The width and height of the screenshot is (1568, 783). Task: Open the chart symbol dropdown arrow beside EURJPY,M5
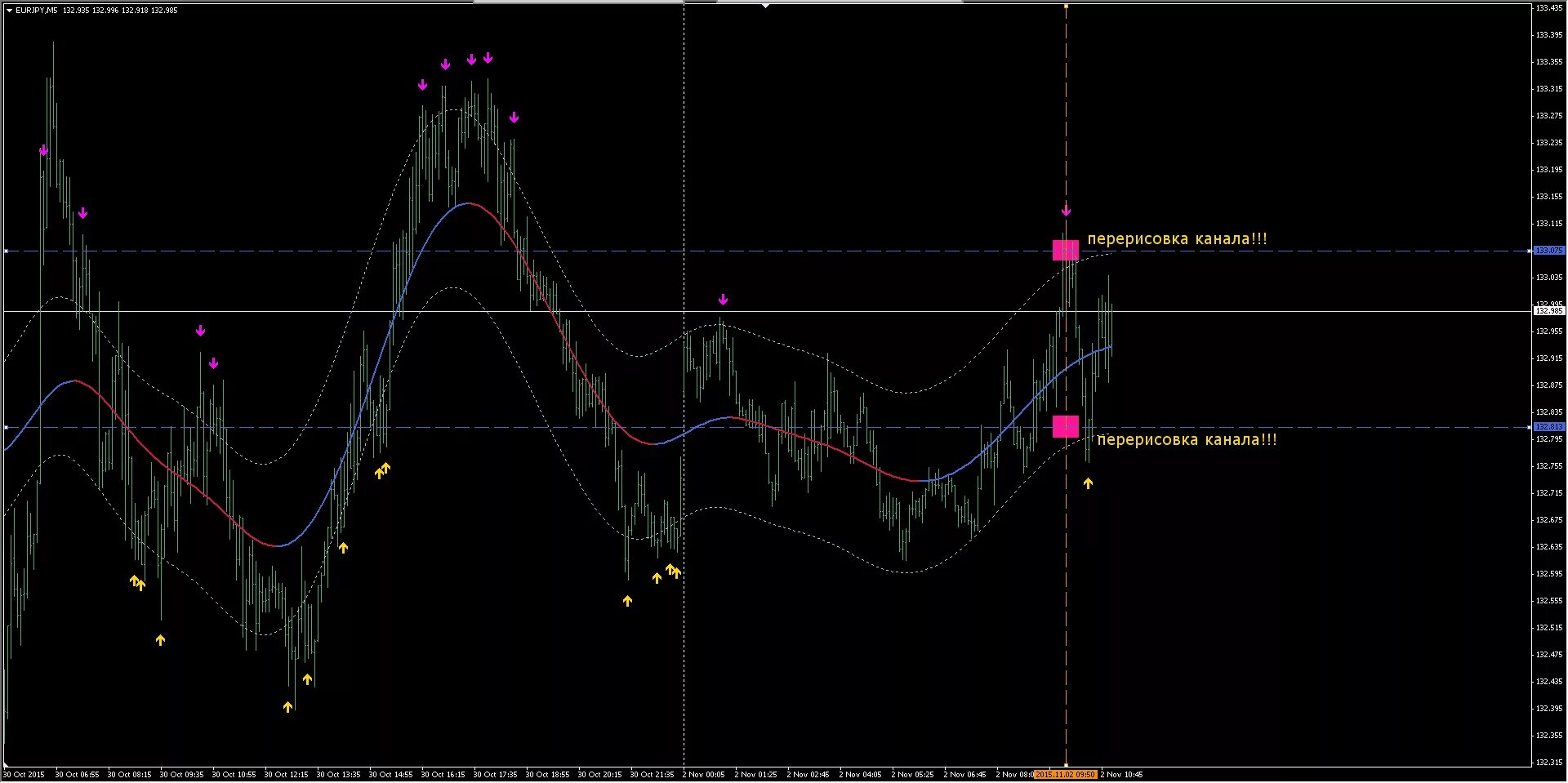point(9,11)
